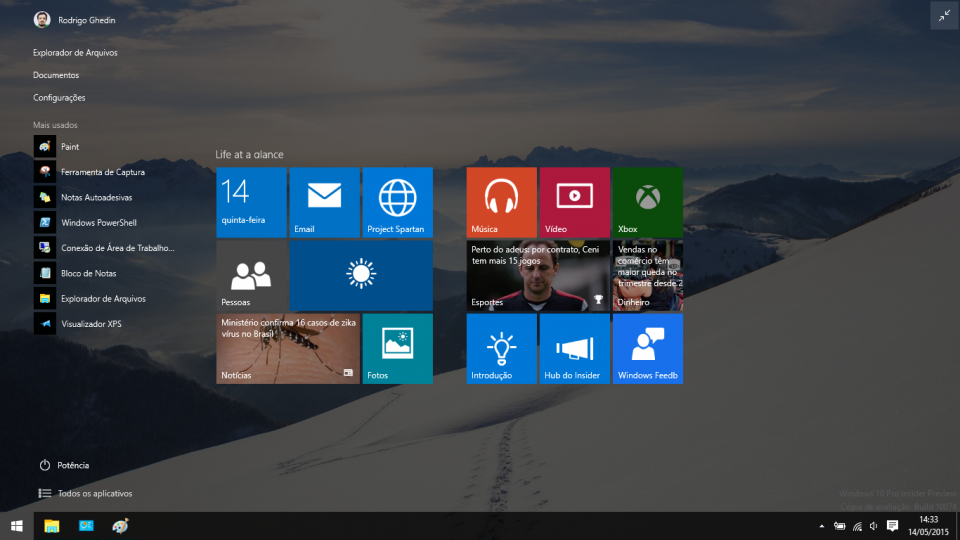Show hidden system tray icons
Image resolution: width=960 pixels, height=540 pixels.
[x=822, y=526]
